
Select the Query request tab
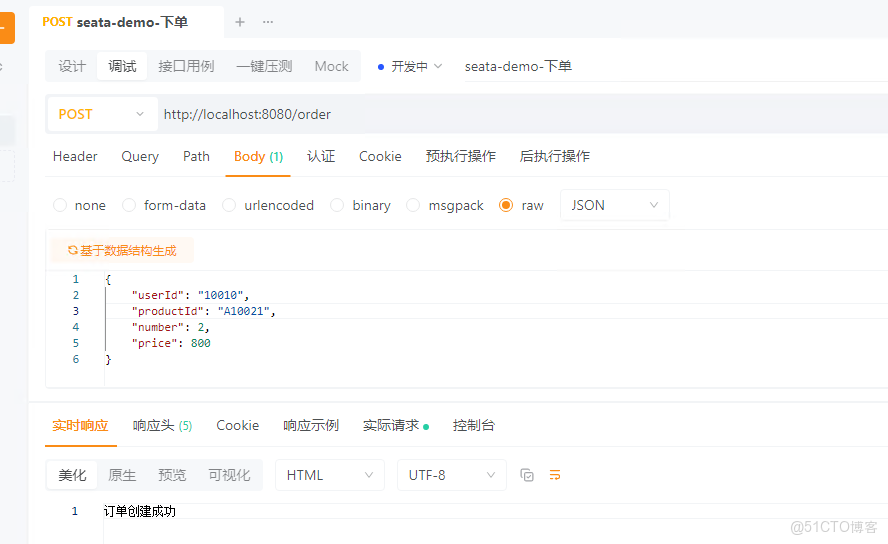click(x=140, y=156)
